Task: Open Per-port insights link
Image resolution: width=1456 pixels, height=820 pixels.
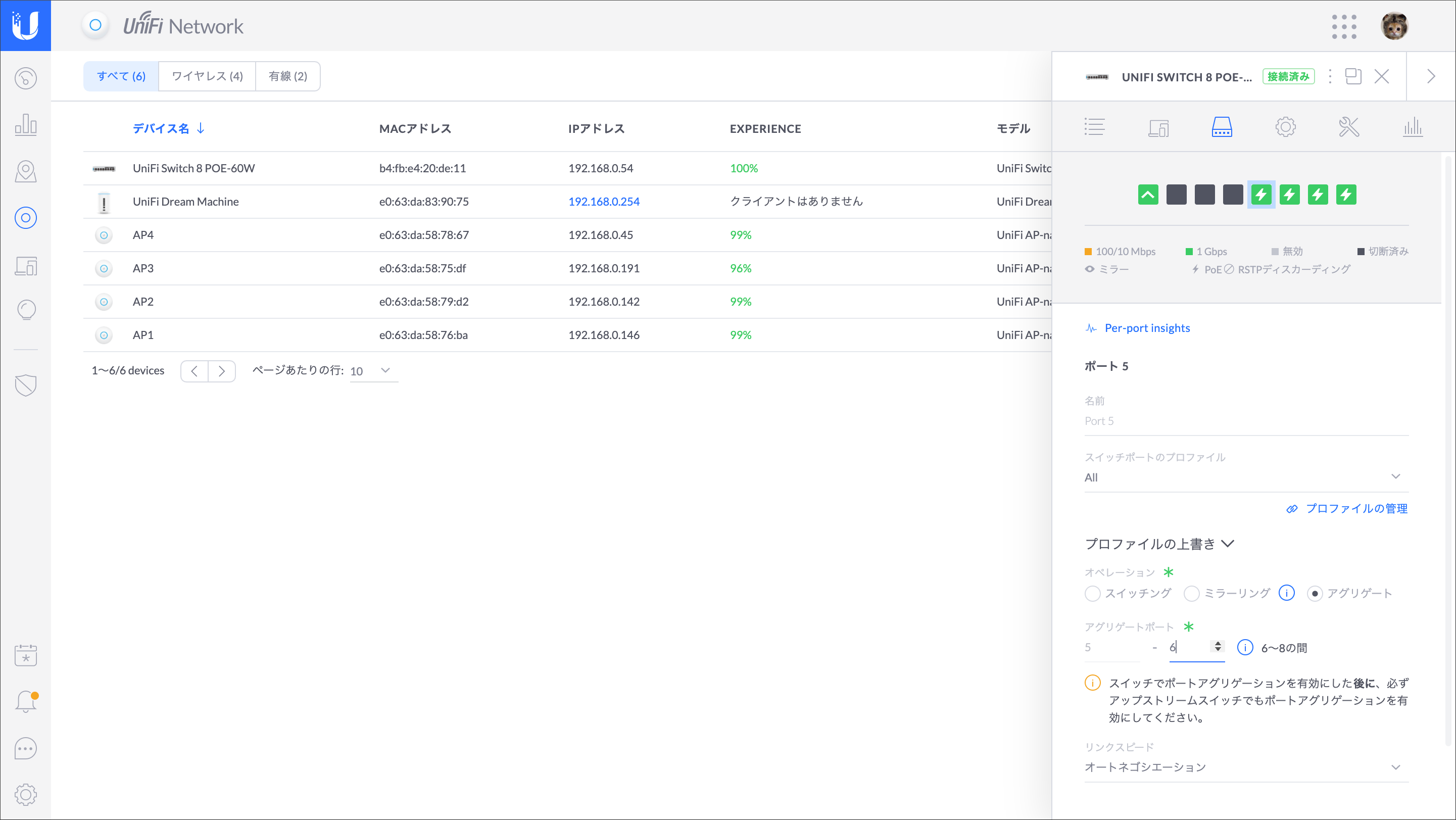Action: pos(1146,328)
